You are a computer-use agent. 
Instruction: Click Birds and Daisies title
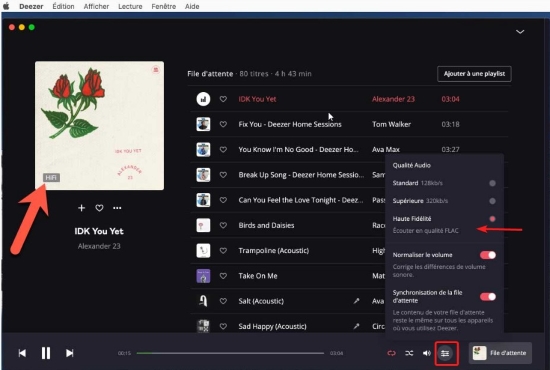click(x=266, y=226)
